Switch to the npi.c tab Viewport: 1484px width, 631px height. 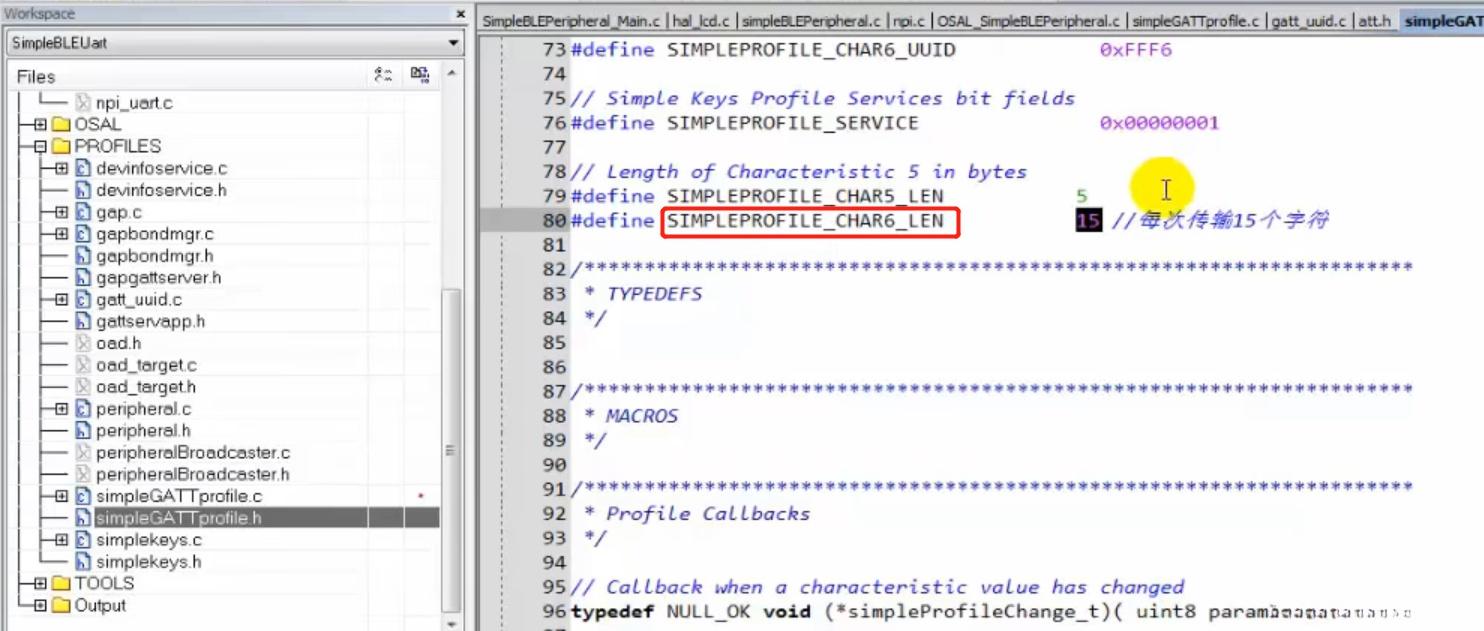pyautogui.click(x=909, y=21)
